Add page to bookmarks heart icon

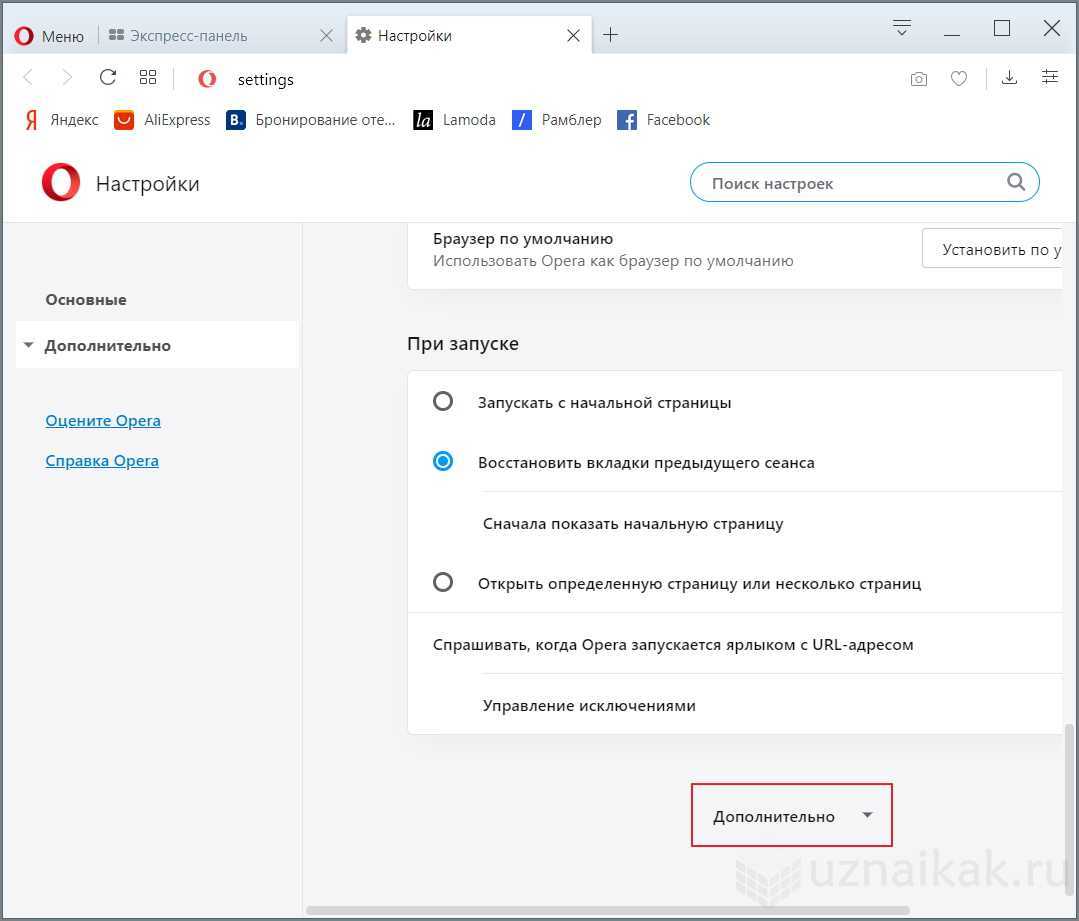pos(958,79)
